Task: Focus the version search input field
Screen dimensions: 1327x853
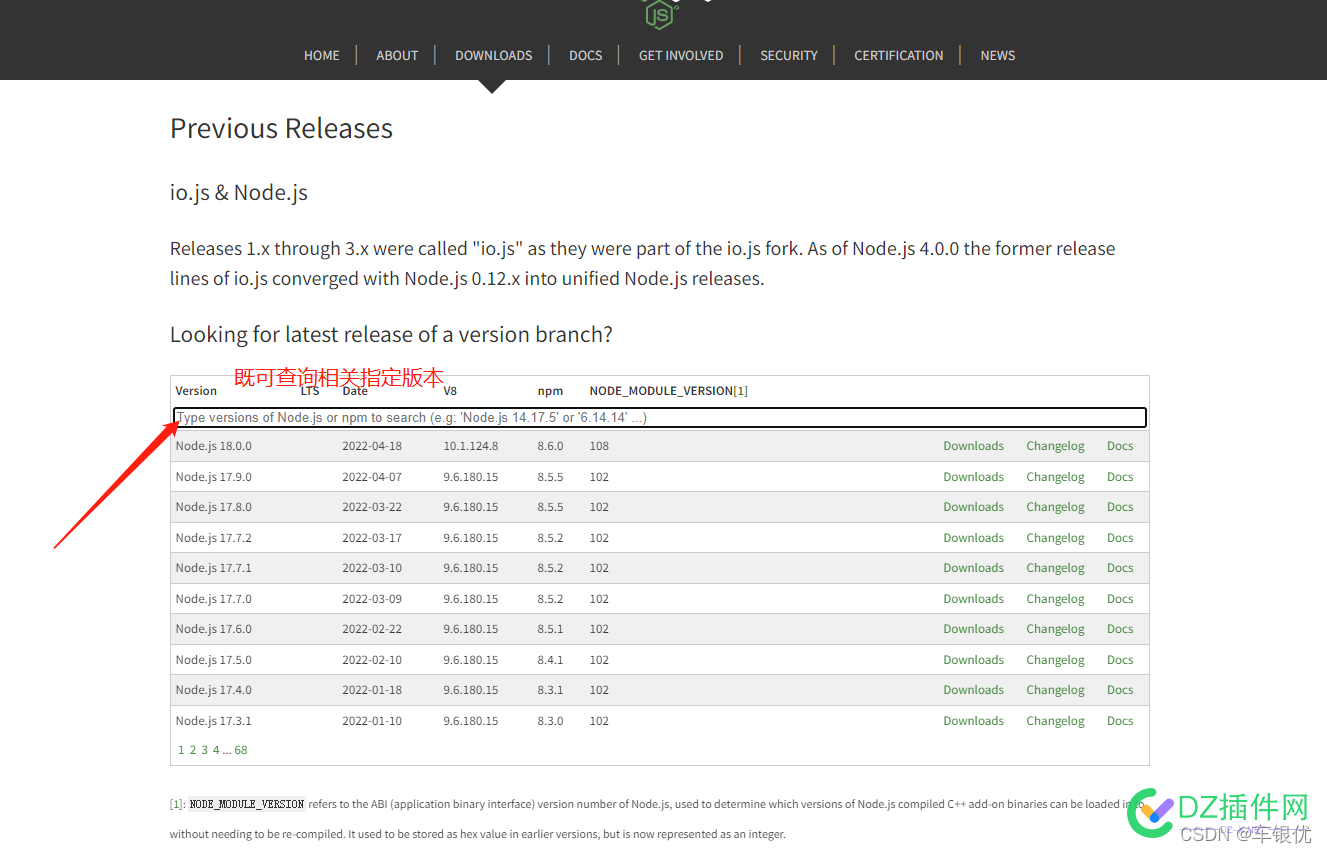Action: tap(660, 418)
